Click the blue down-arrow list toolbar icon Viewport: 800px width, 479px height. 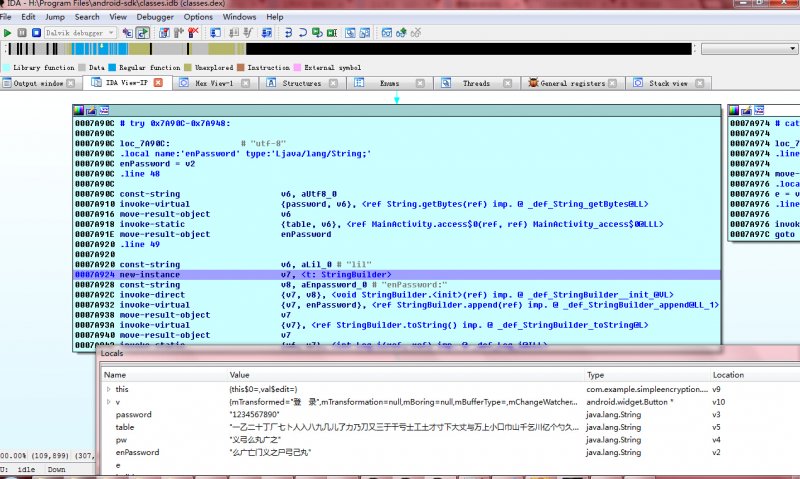point(266,33)
